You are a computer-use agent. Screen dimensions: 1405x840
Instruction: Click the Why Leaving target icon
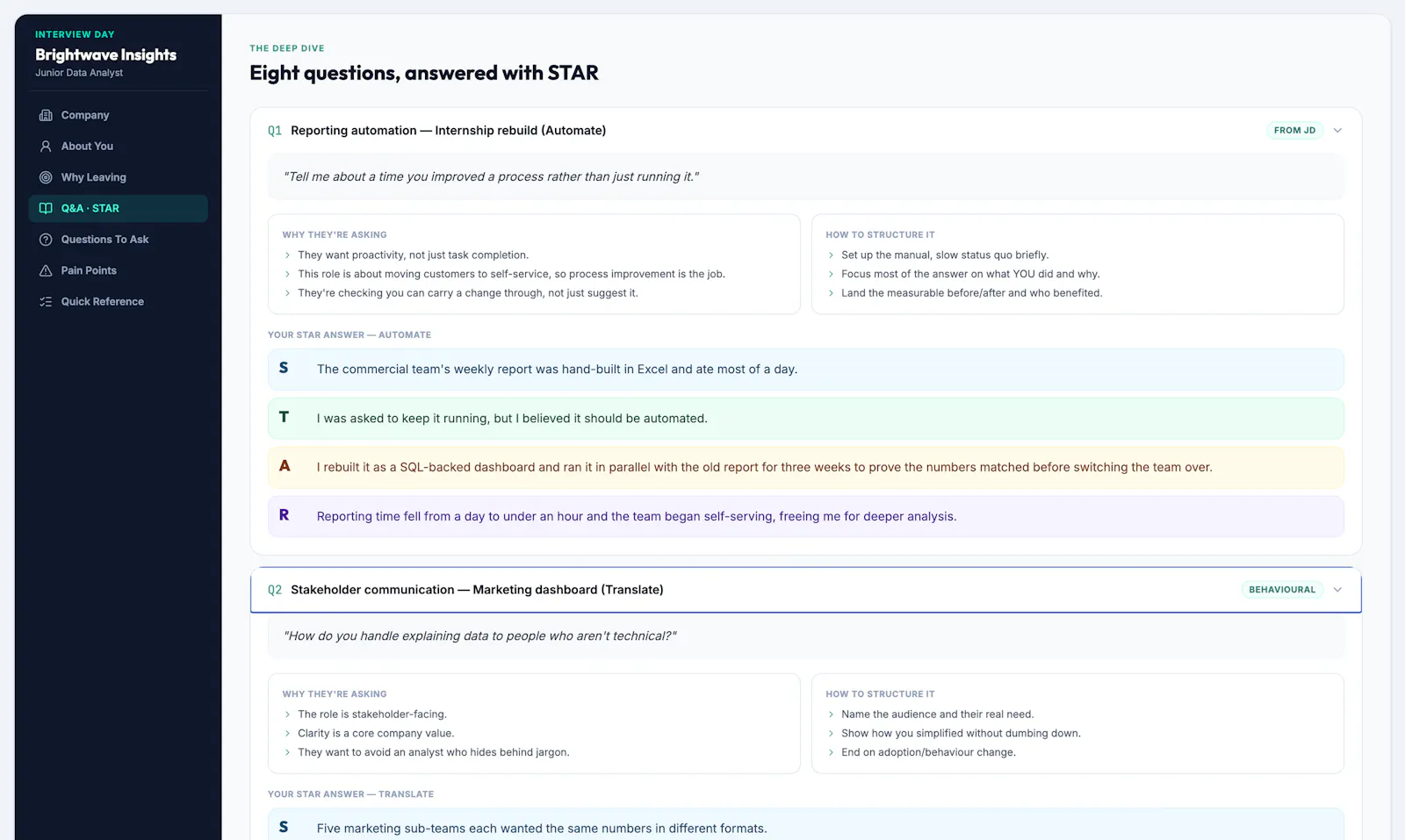click(x=46, y=177)
